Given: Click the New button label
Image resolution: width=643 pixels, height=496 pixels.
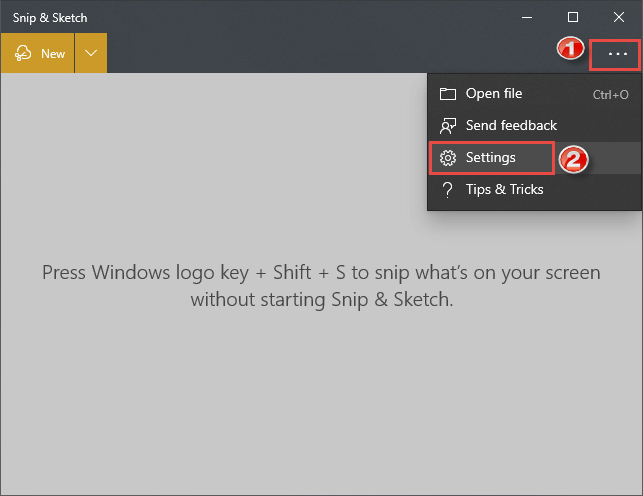Looking at the screenshot, I should [53, 54].
